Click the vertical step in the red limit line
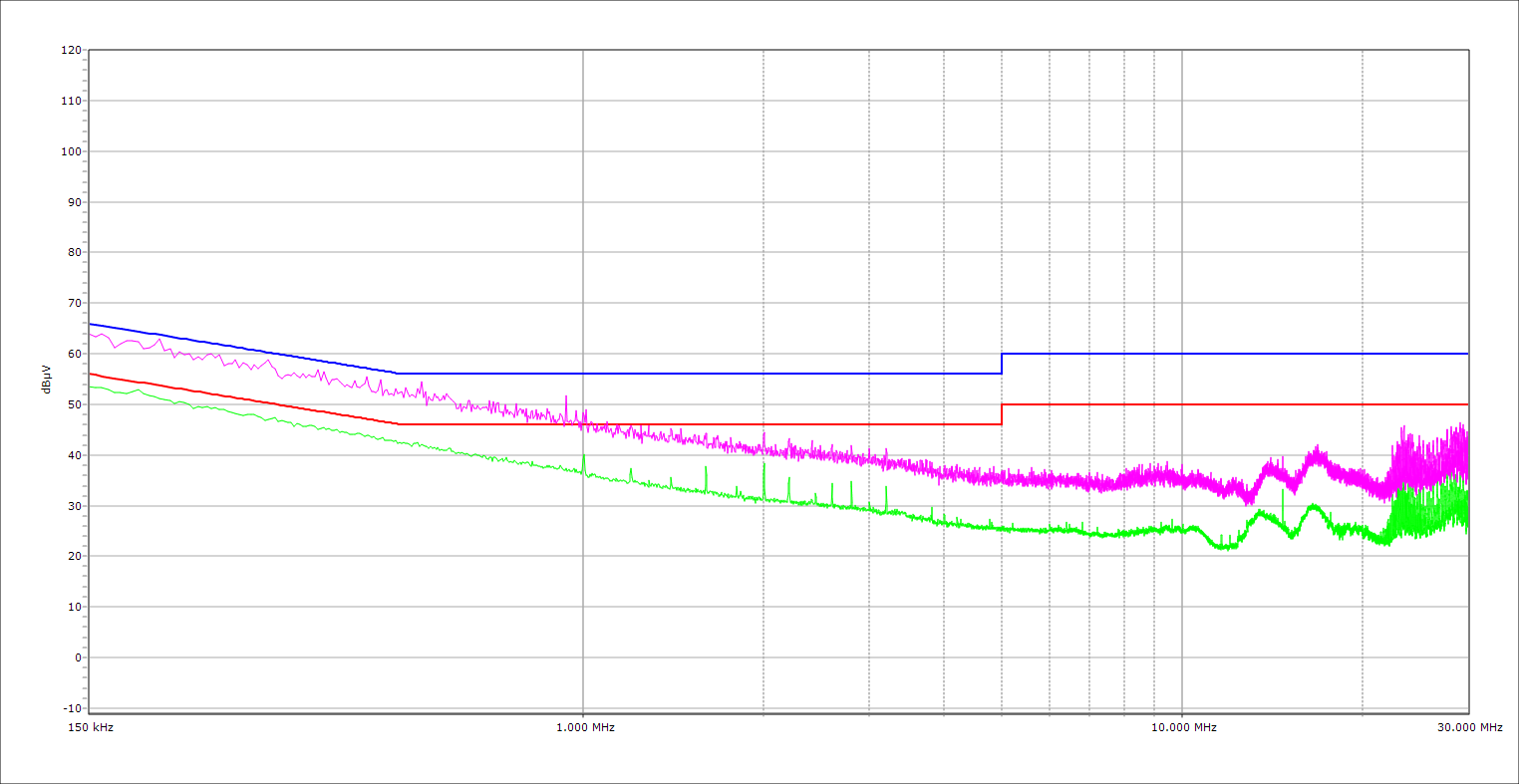Screen dimensions: 1519x784 click(x=1002, y=414)
